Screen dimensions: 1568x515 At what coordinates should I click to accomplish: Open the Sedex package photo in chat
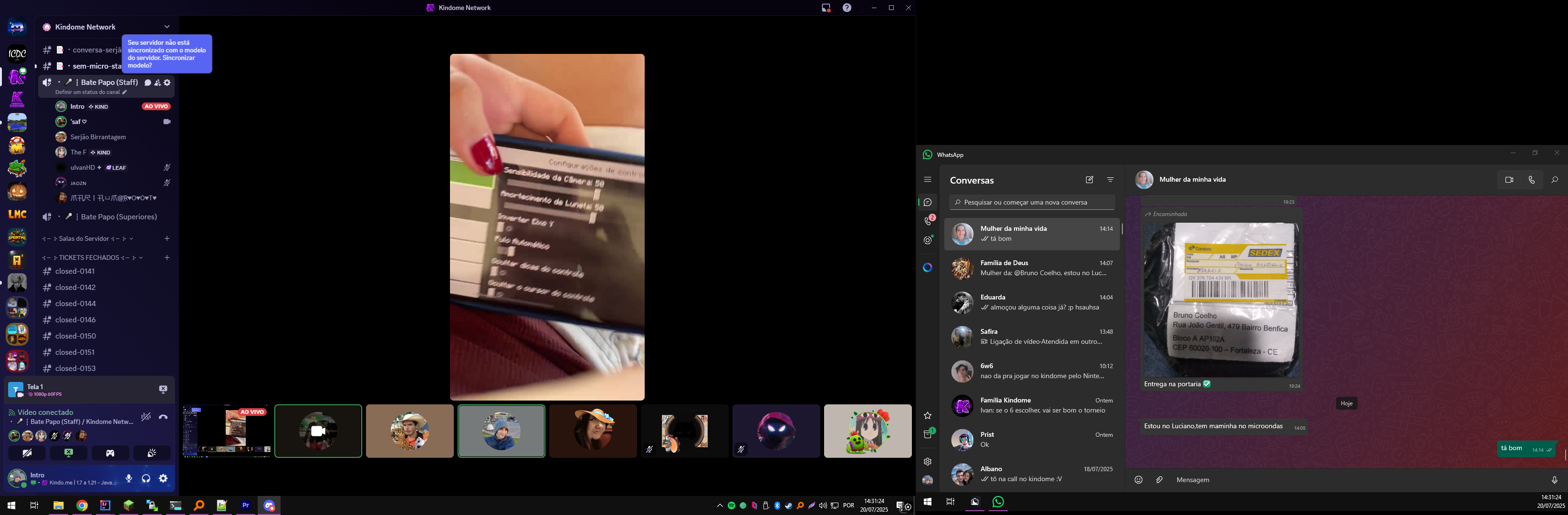(x=1222, y=300)
